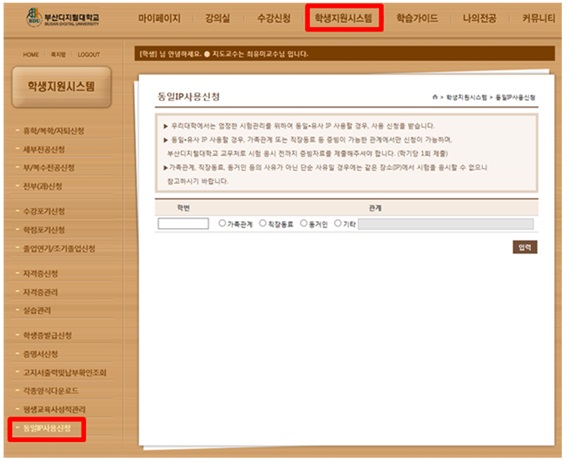567x462 pixels.
Task: Open the 강의실 menu
Action: (218, 18)
